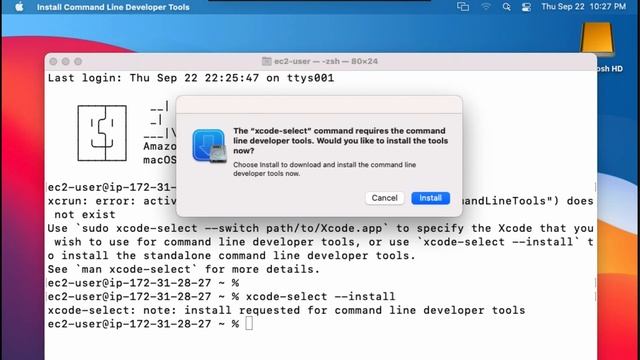Zoom the Terminal window with green button
Screen dimensions: 640x360
78,62
